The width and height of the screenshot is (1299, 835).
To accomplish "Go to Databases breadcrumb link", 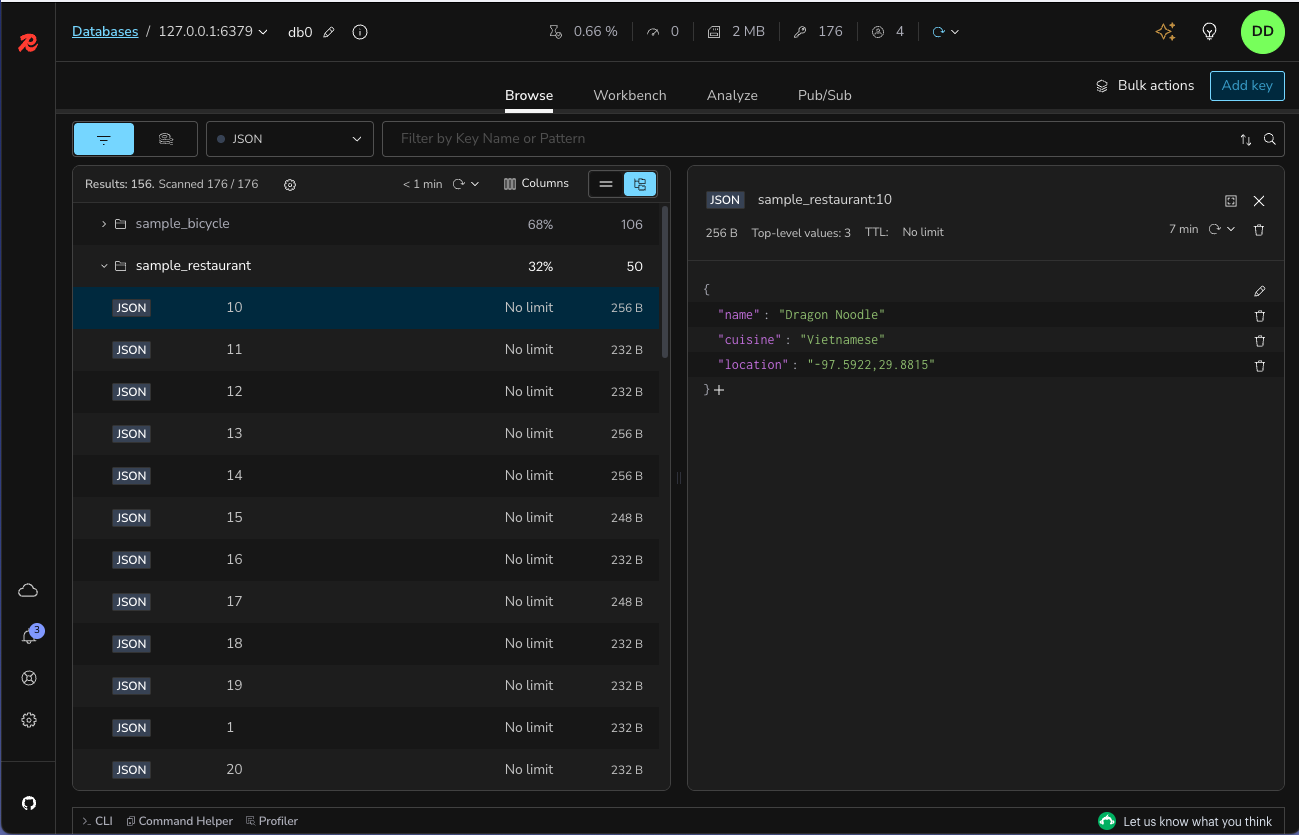I will pos(105,32).
